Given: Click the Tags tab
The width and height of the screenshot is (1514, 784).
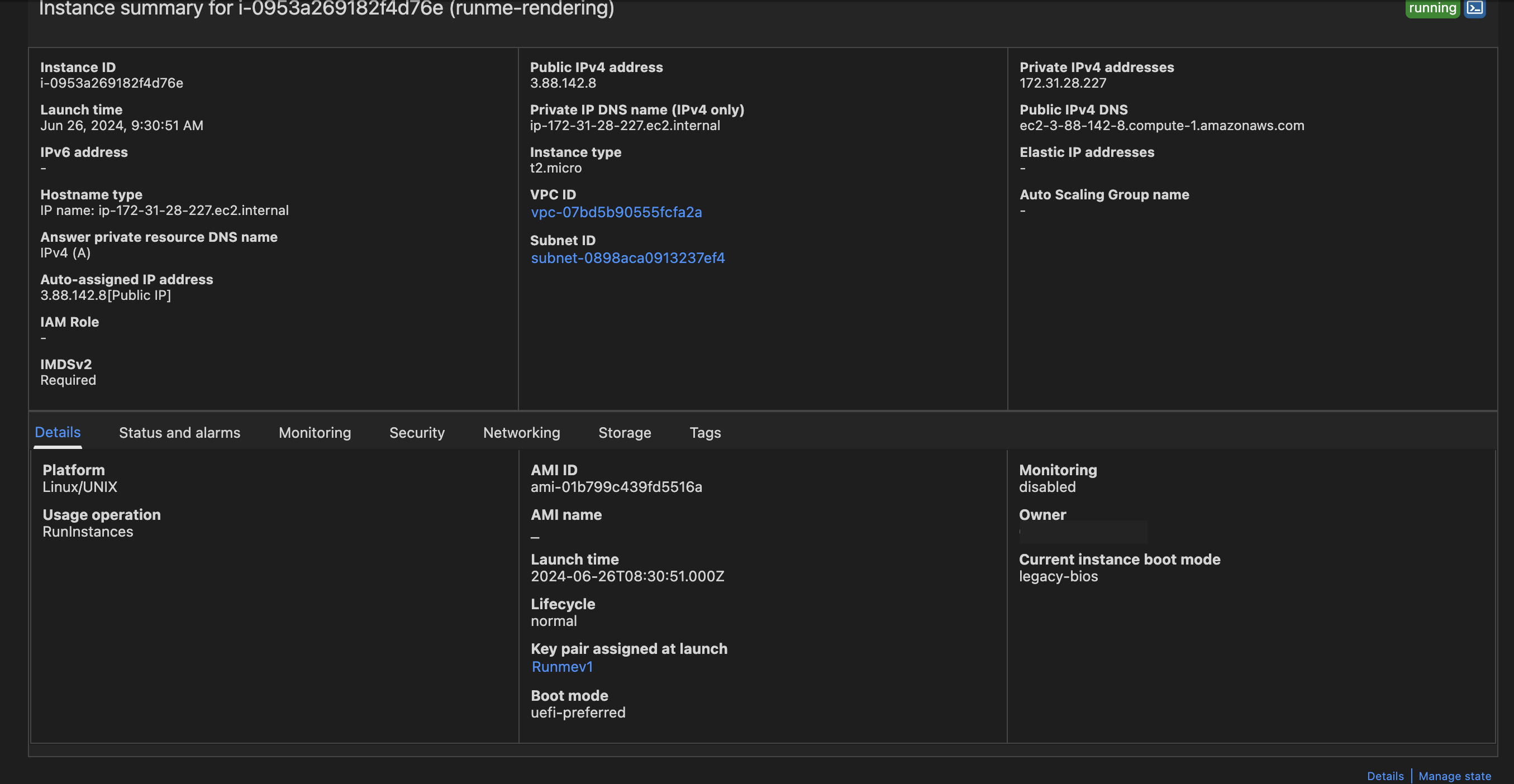Looking at the screenshot, I should click(705, 432).
